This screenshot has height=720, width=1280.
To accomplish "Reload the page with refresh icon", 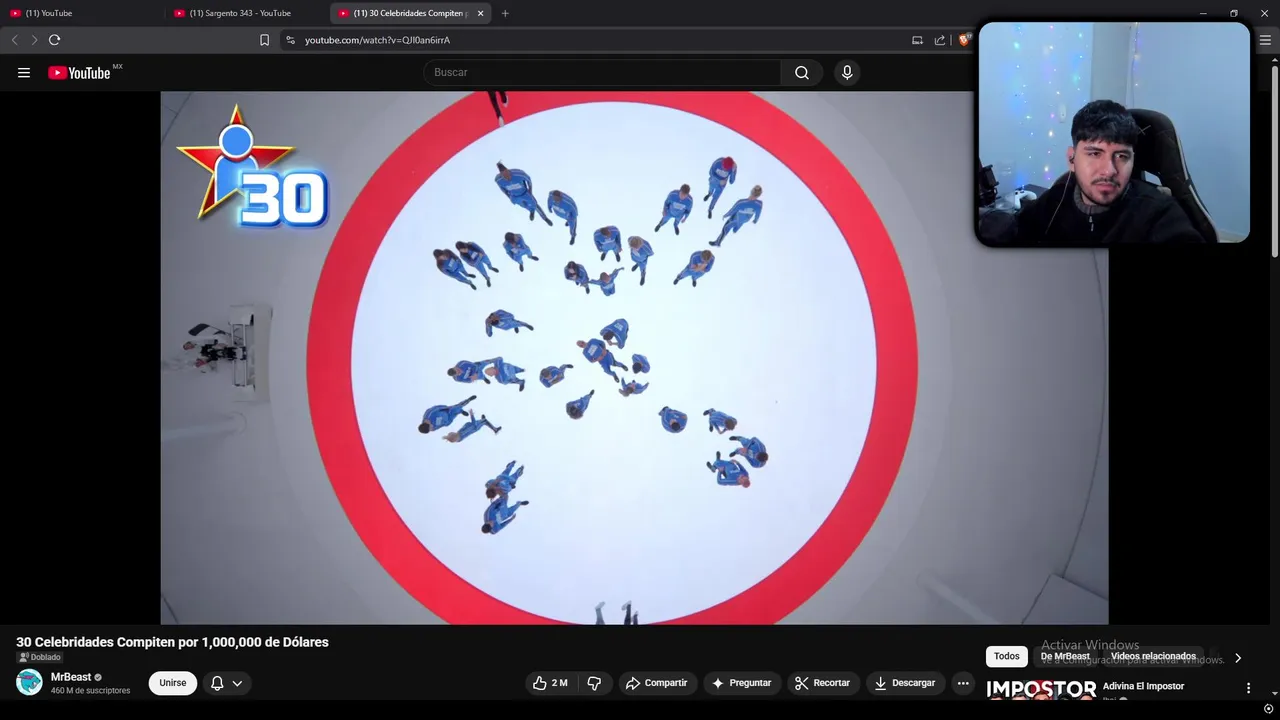I will pyautogui.click(x=55, y=40).
